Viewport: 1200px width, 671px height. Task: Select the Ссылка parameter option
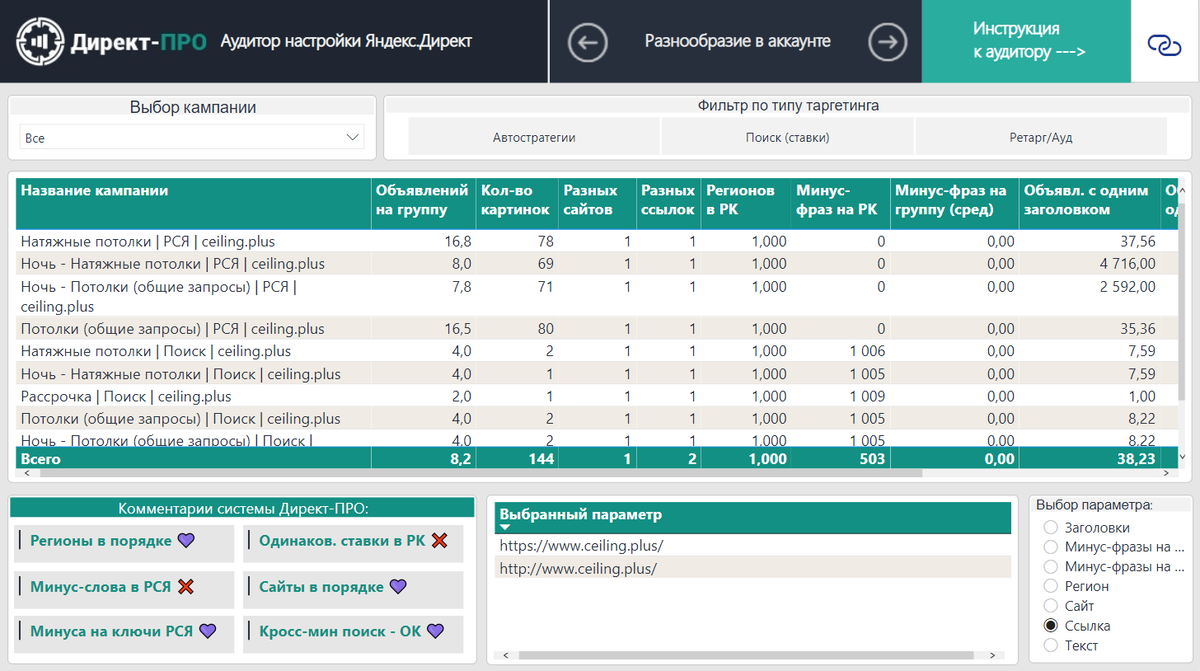click(1050, 626)
